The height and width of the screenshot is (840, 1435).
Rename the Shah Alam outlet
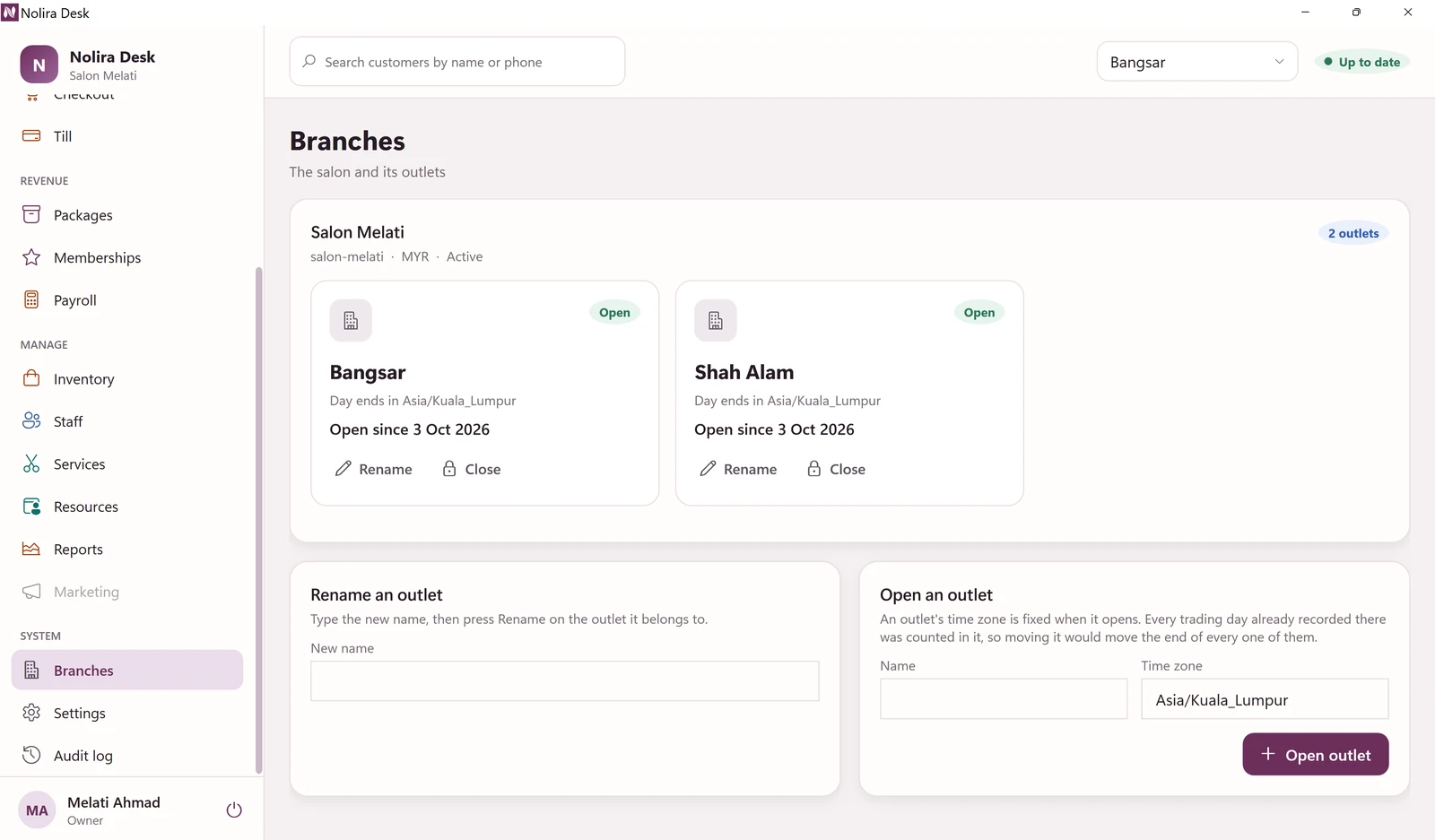click(739, 469)
